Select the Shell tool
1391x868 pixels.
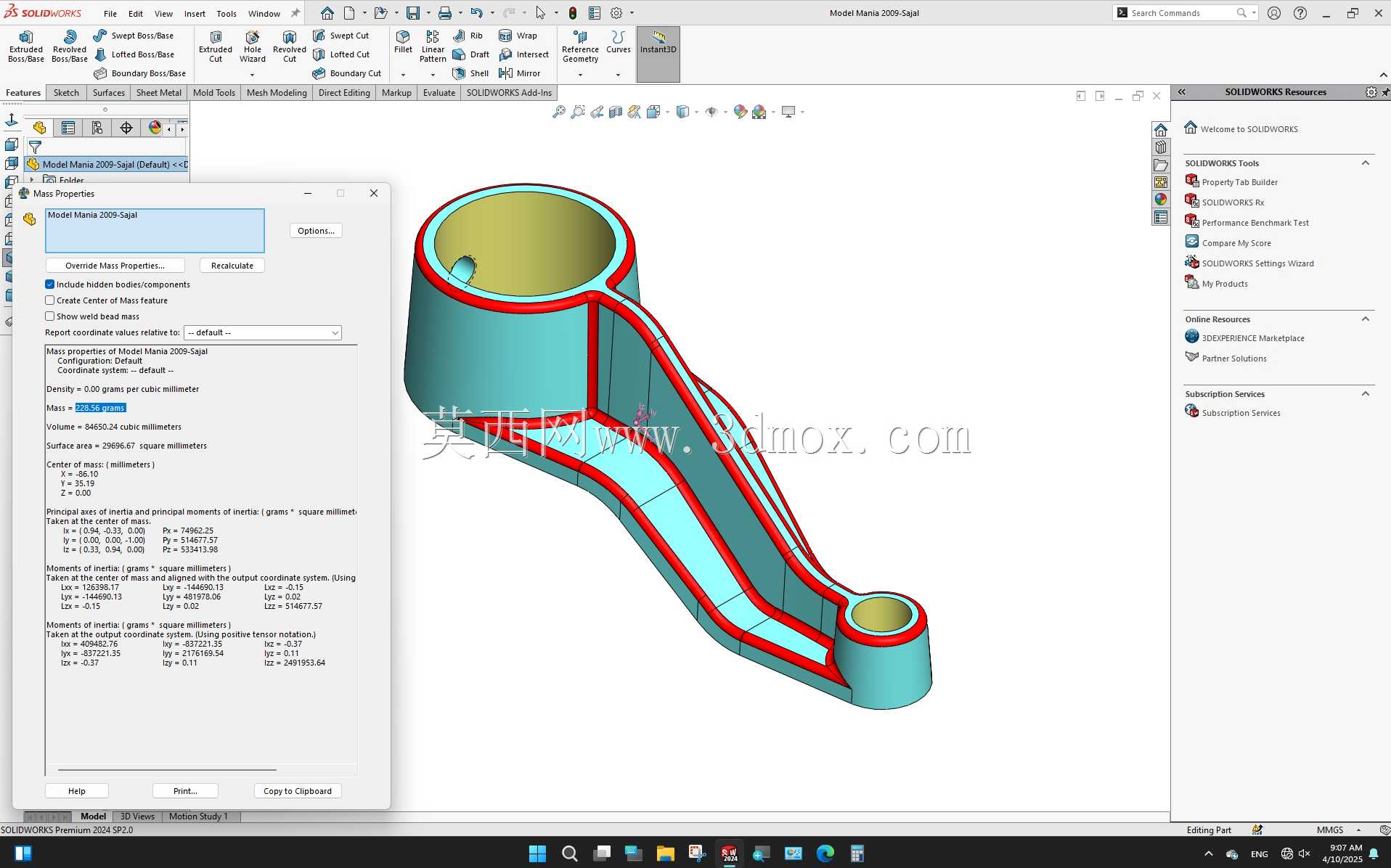[x=470, y=73]
